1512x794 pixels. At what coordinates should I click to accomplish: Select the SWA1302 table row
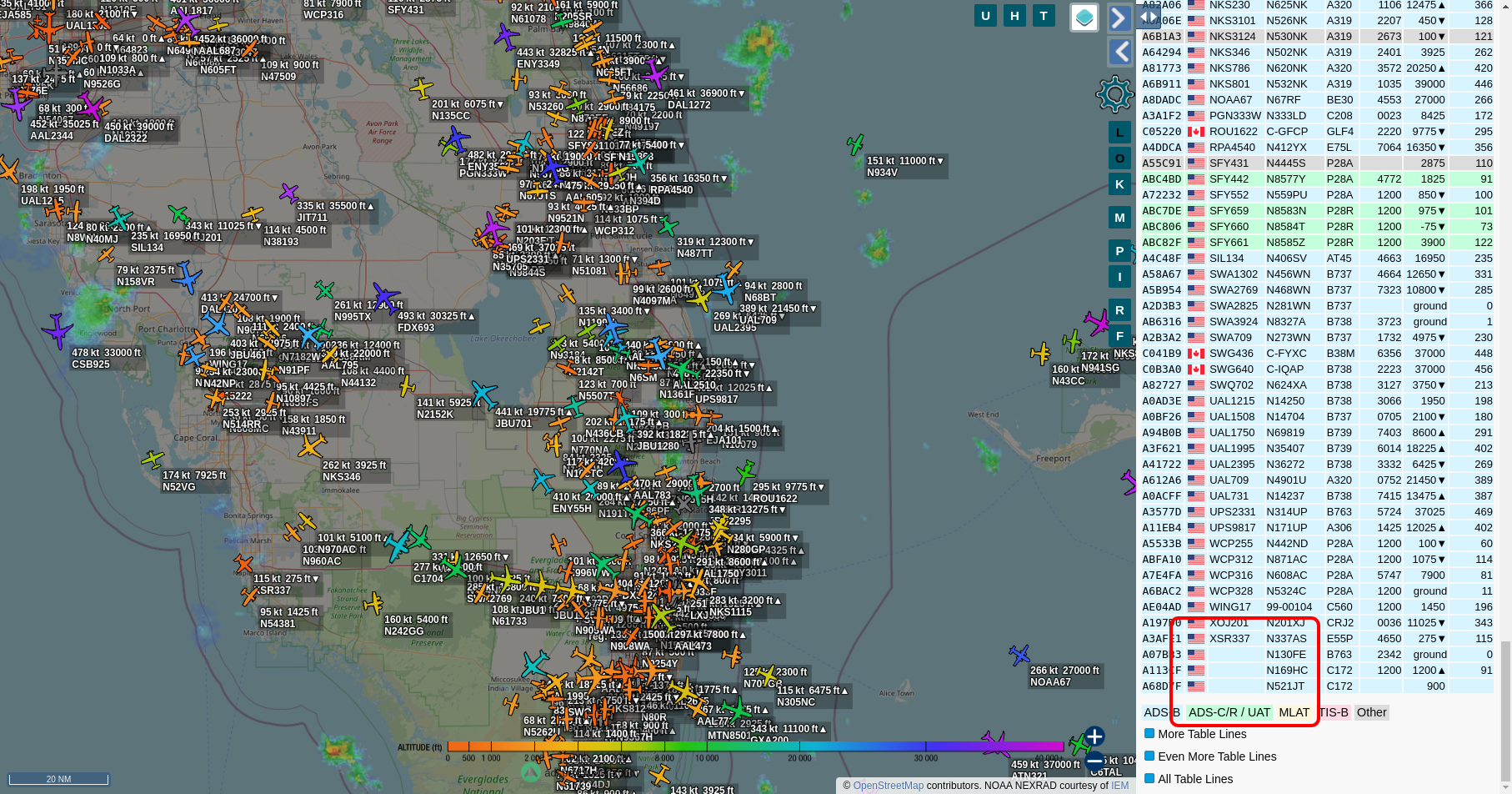(1317, 274)
